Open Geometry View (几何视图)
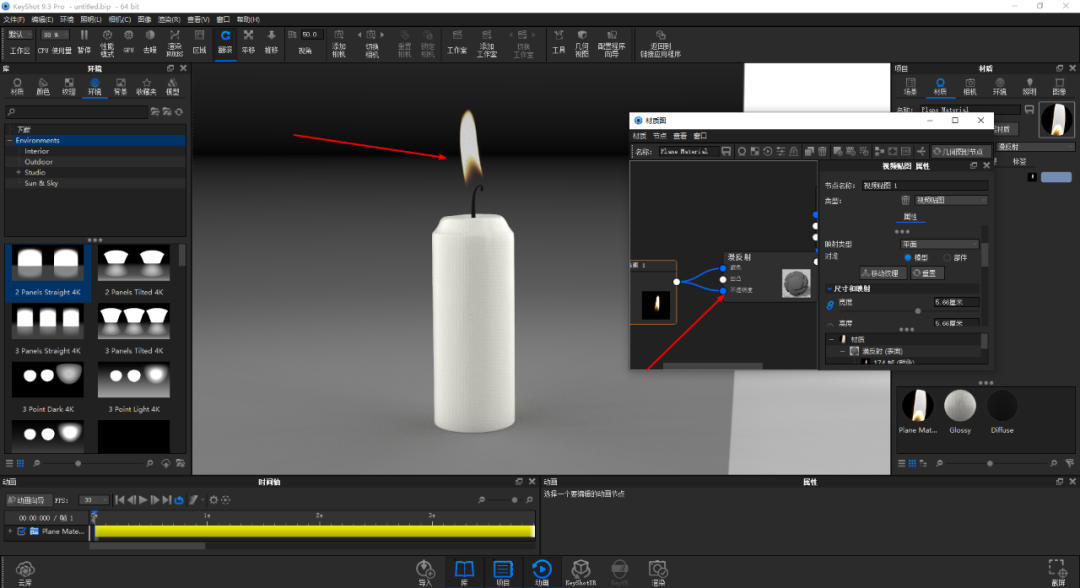The image size is (1080, 588). (x=582, y=43)
